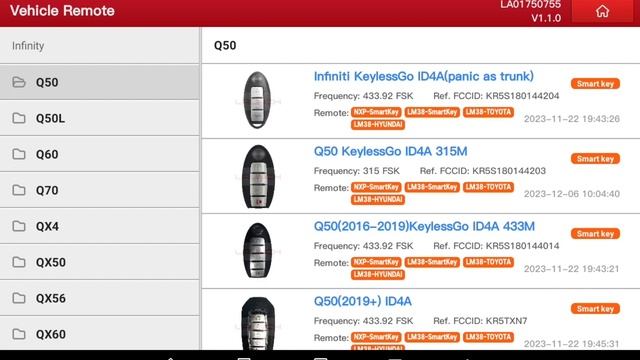Click LM38-SmartKey tag in Q50(2019+) entry
Screen dimensions: 640x360
click(432, 338)
